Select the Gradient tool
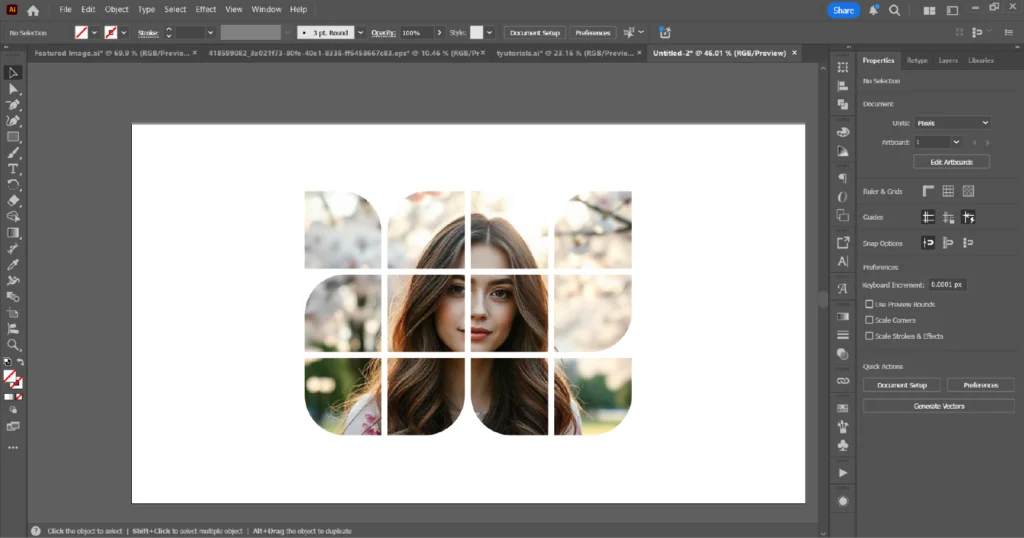The height and width of the screenshot is (538, 1024). pos(13,233)
